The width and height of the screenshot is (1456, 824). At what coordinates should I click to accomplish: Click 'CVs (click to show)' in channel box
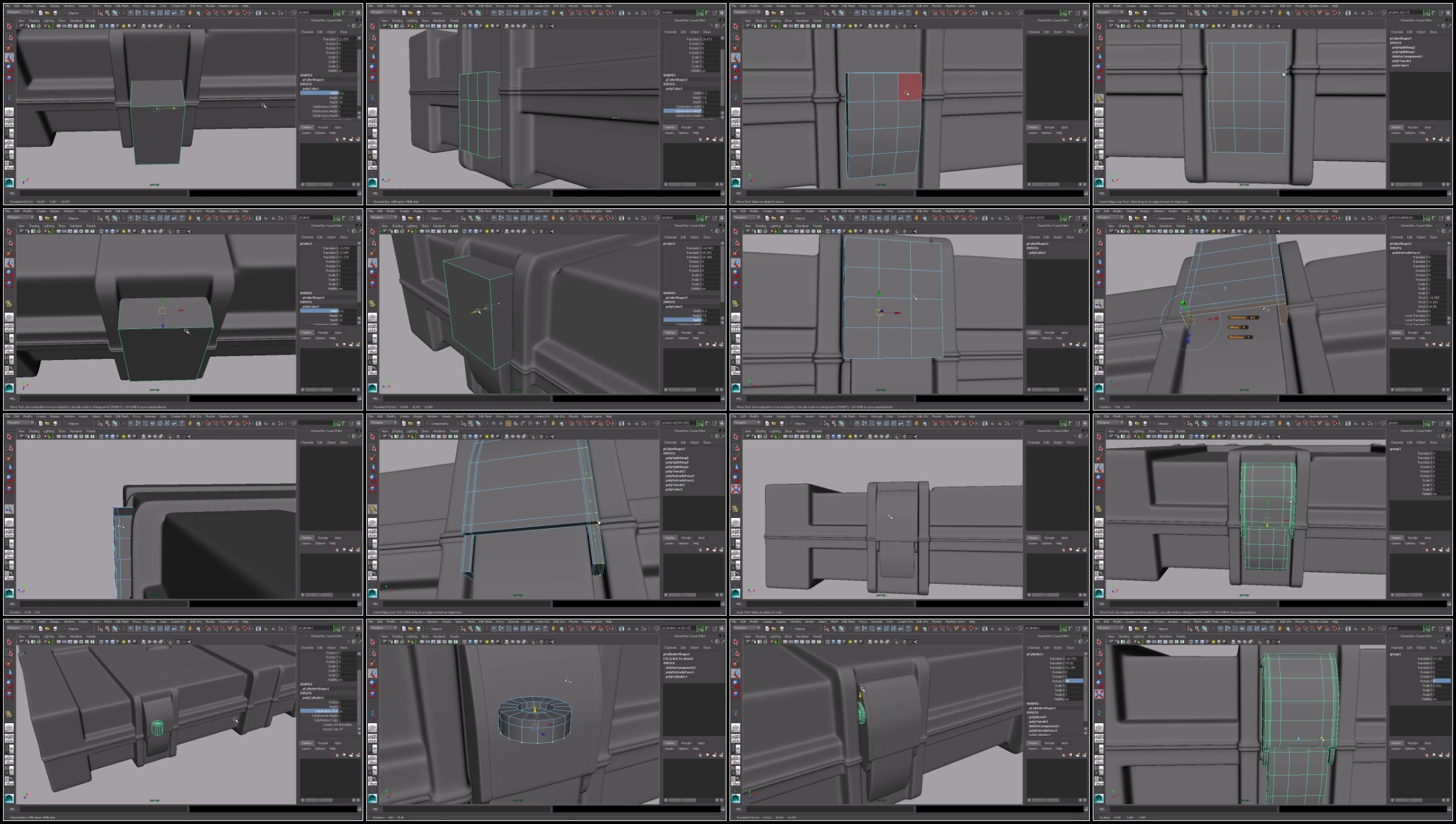point(678,659)
